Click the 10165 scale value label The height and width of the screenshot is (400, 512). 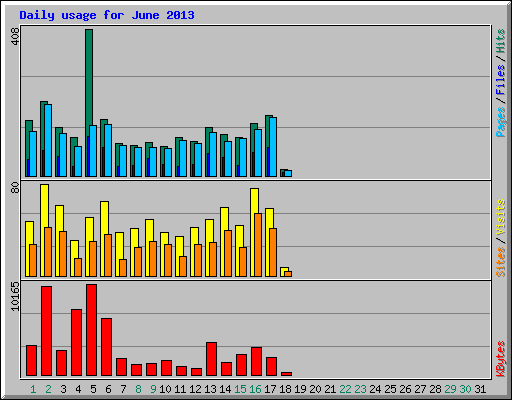[15, 296]
